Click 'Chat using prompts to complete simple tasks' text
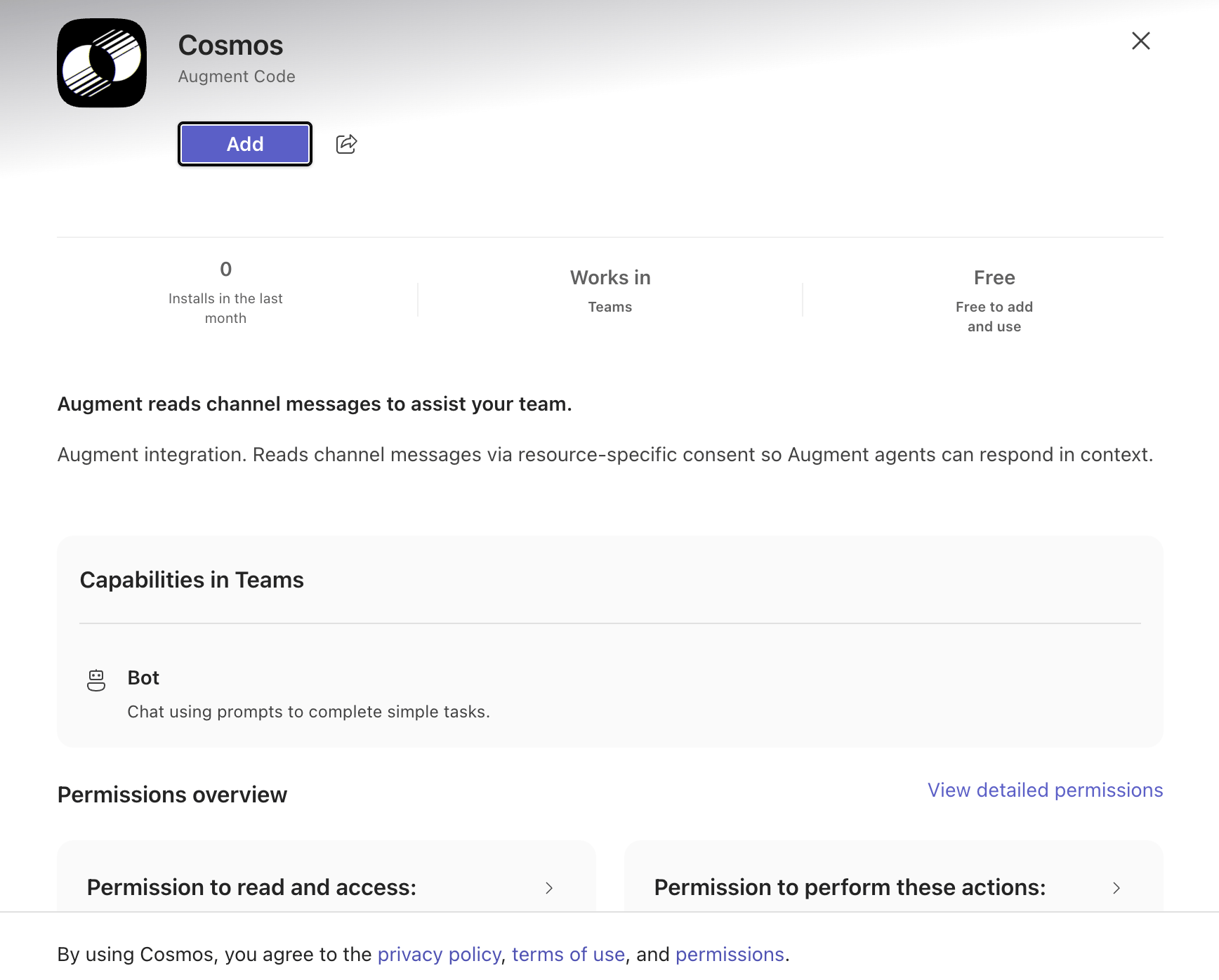The height and width of the screenshot is (980, 1219). coord(309,711)
